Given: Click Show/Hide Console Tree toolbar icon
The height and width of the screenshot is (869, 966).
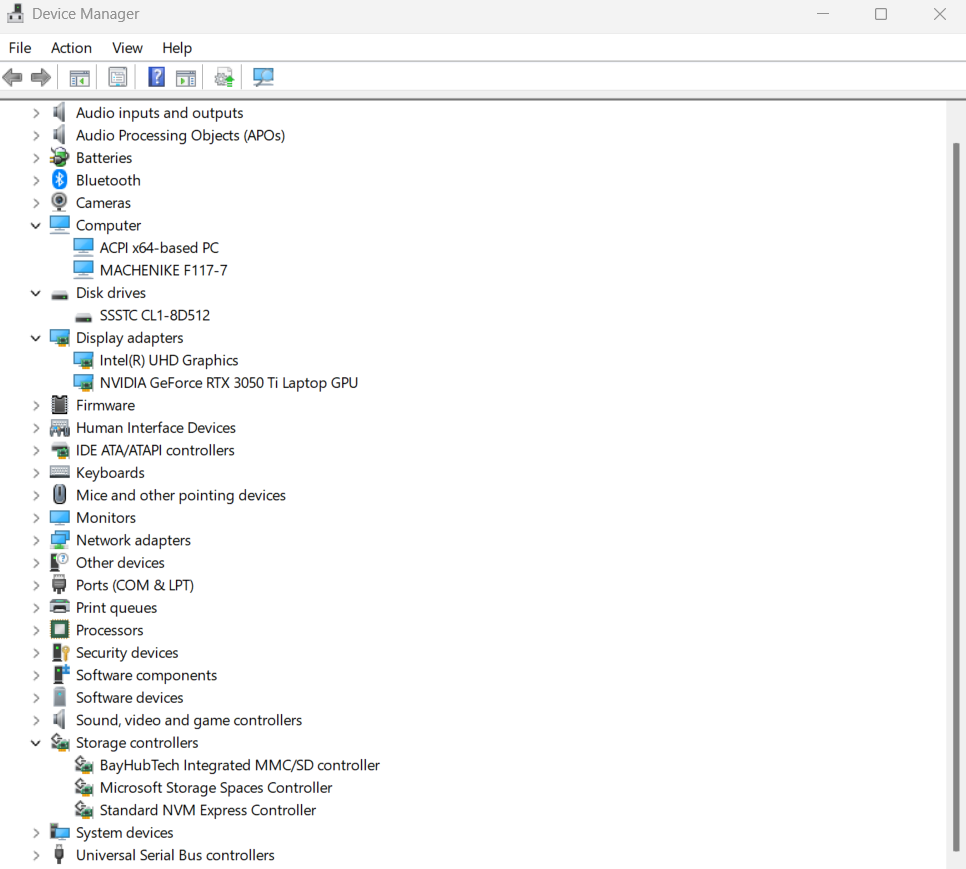Looking at the screenshot, I should pyautogui.click(x=79, y=78).
